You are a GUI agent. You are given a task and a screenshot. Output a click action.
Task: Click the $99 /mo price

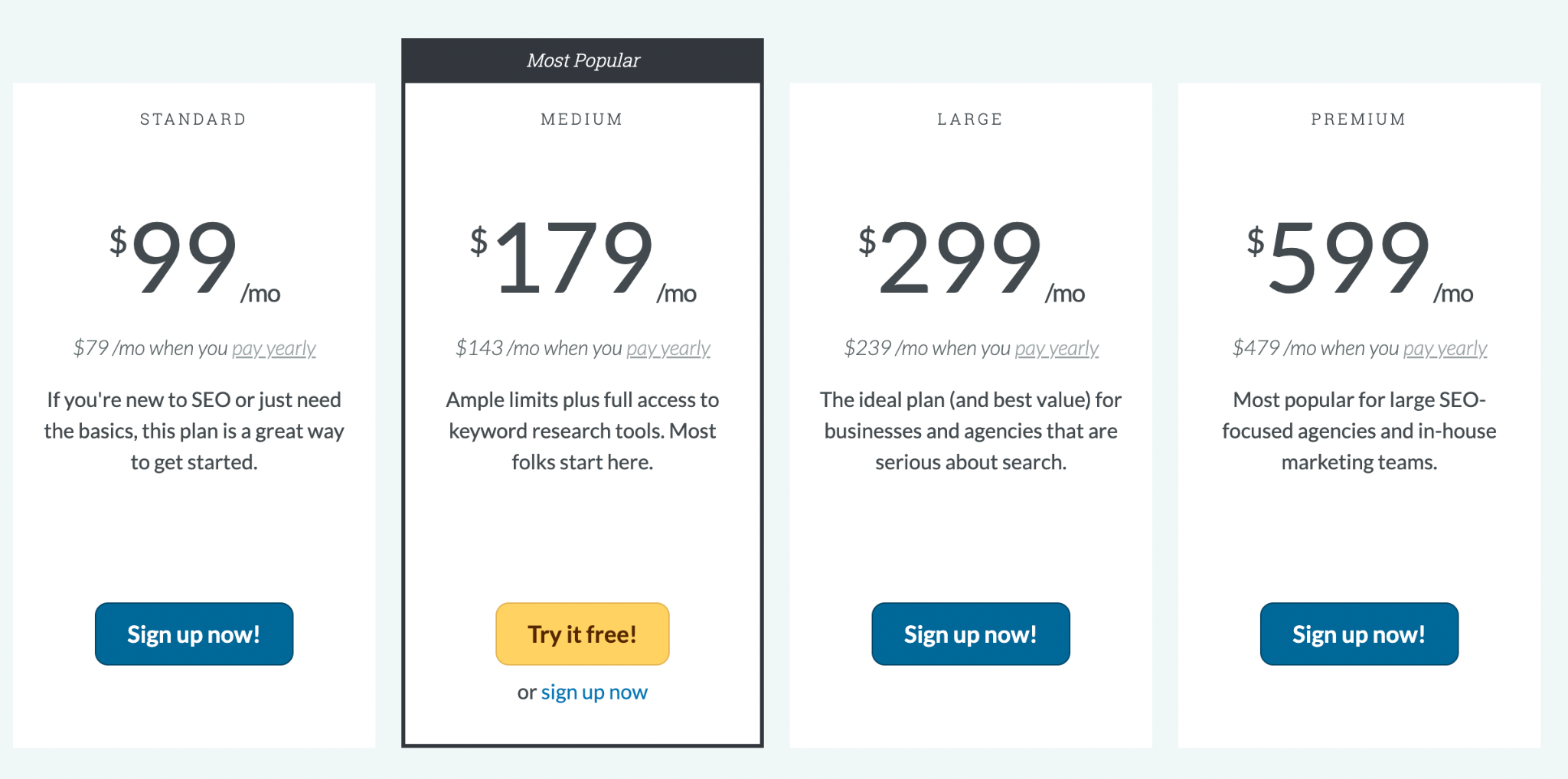coord(194,259)
